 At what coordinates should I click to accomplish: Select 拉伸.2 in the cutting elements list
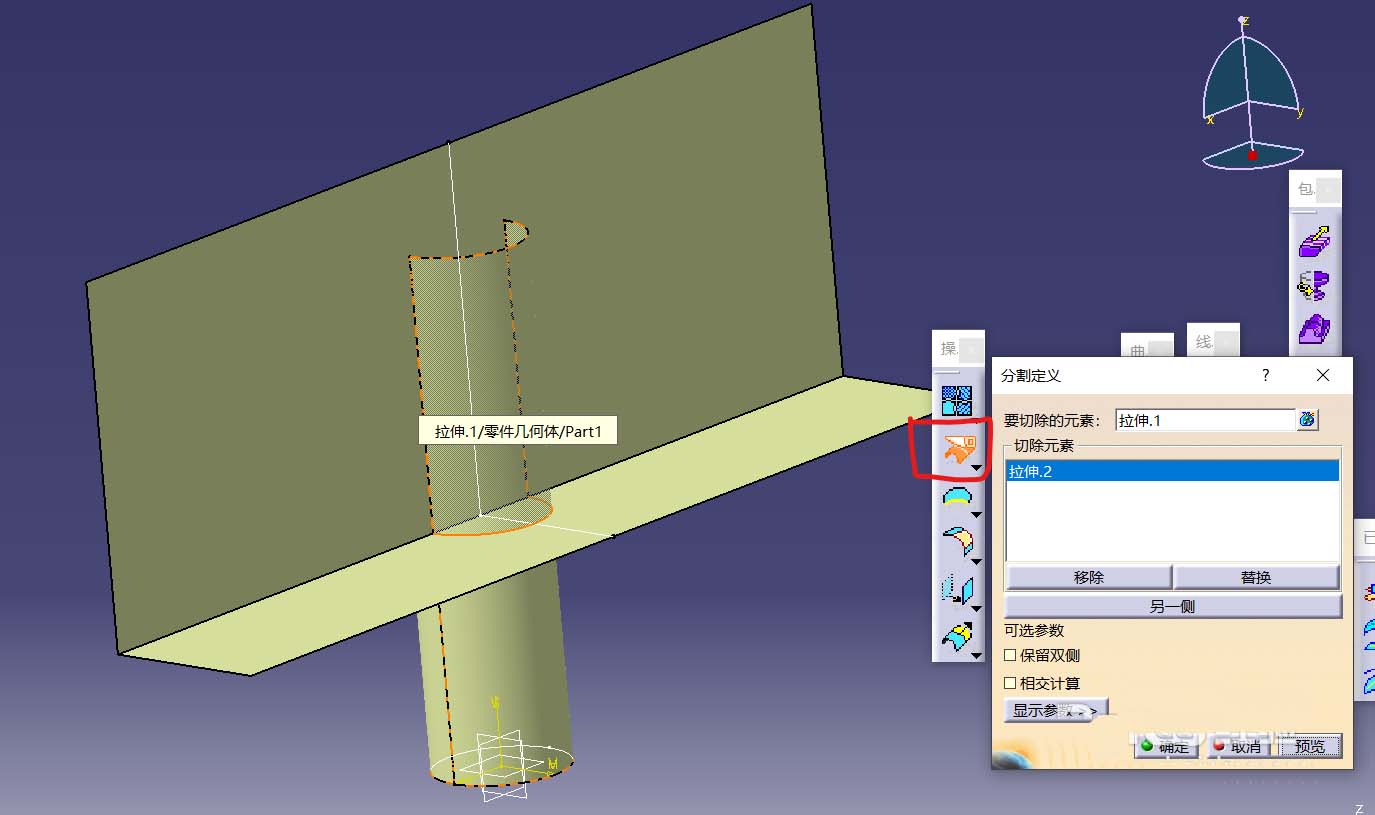click(x=1172, y=471)
